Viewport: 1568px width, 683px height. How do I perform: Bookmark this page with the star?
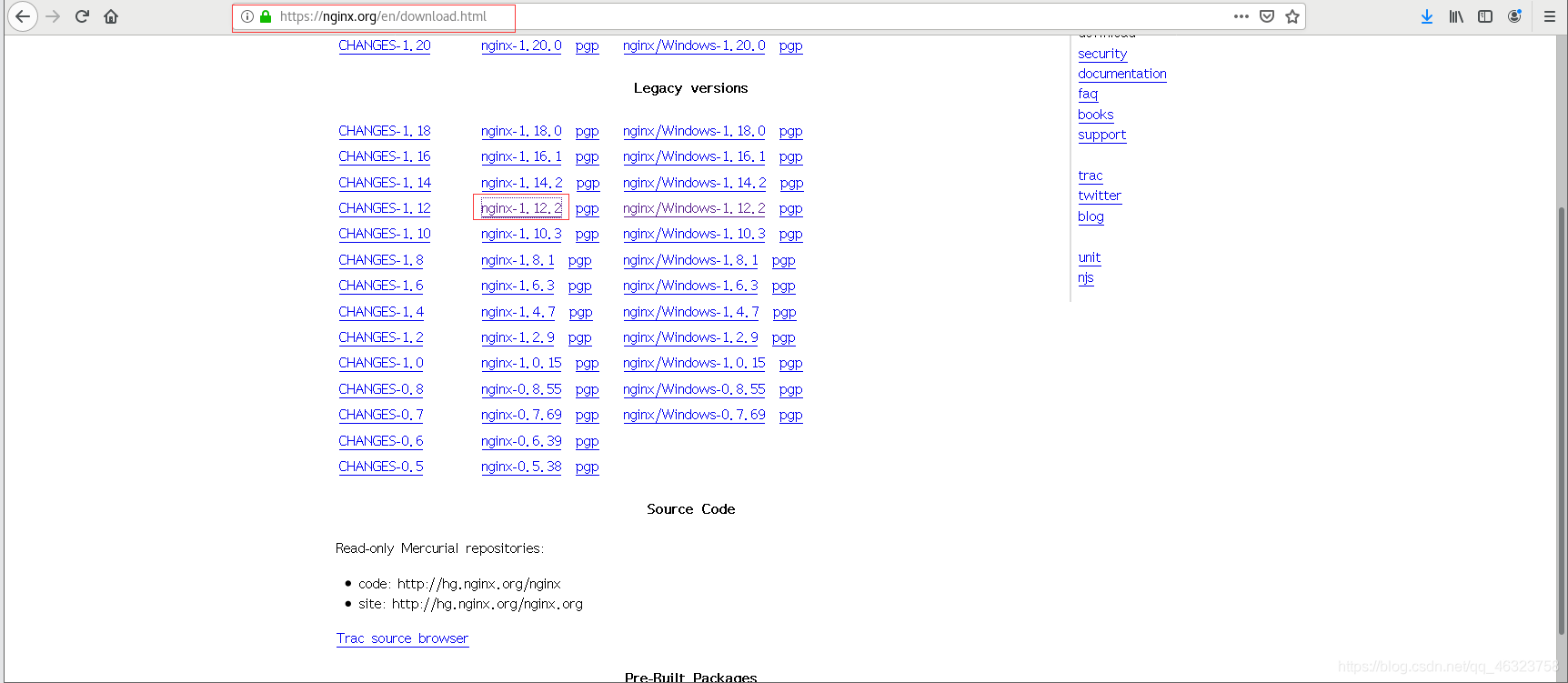tap(1292, 16)
